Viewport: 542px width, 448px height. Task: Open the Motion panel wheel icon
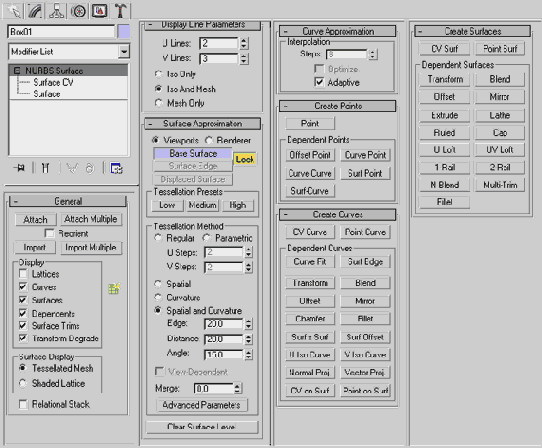click(78, 10)
